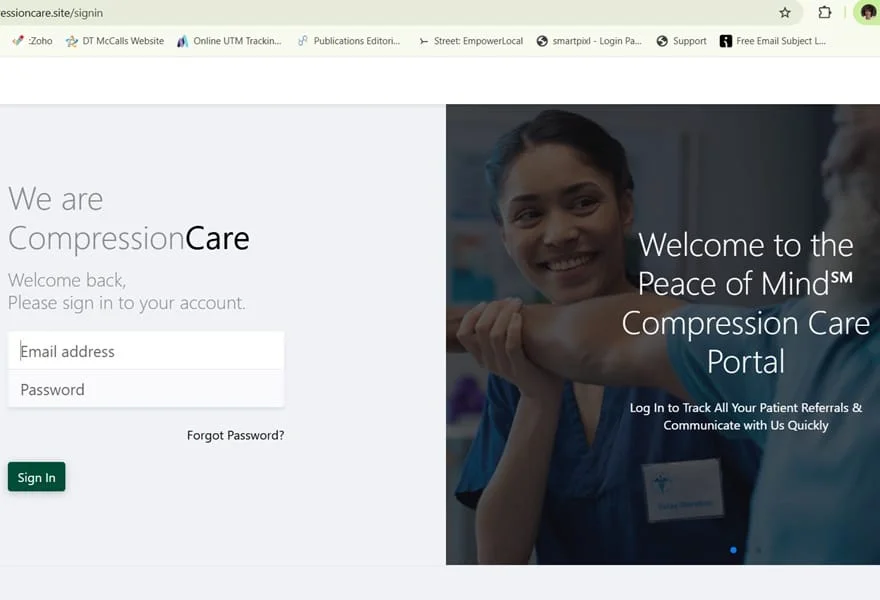This screenshot has height=600, width=880.
Task: Click the Log In to Track Patient Referrals text
Action: [745, 416]
